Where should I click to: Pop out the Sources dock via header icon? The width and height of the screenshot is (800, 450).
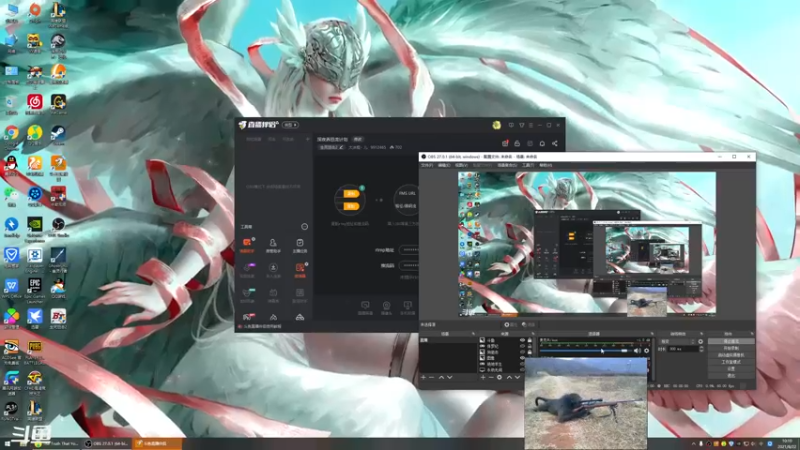(x=533, y=334)
